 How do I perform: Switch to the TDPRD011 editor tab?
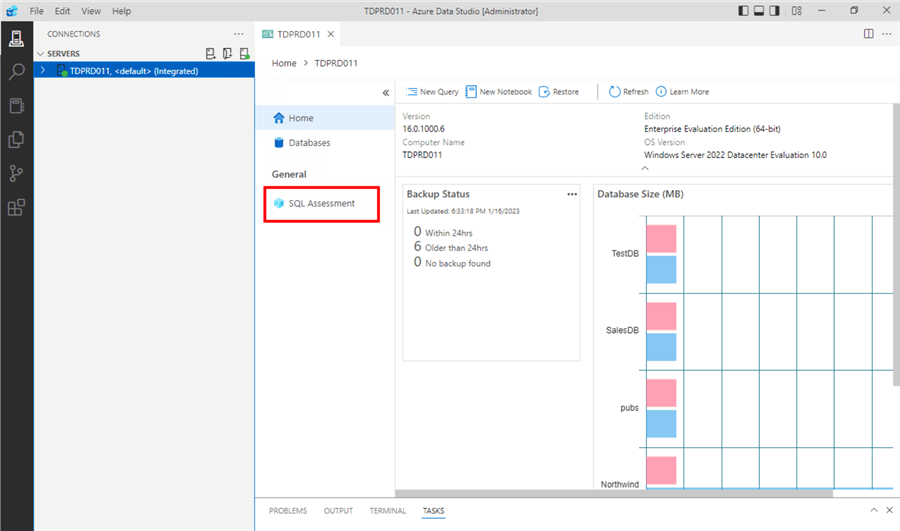pyautogui.click(x=298, y=34)
